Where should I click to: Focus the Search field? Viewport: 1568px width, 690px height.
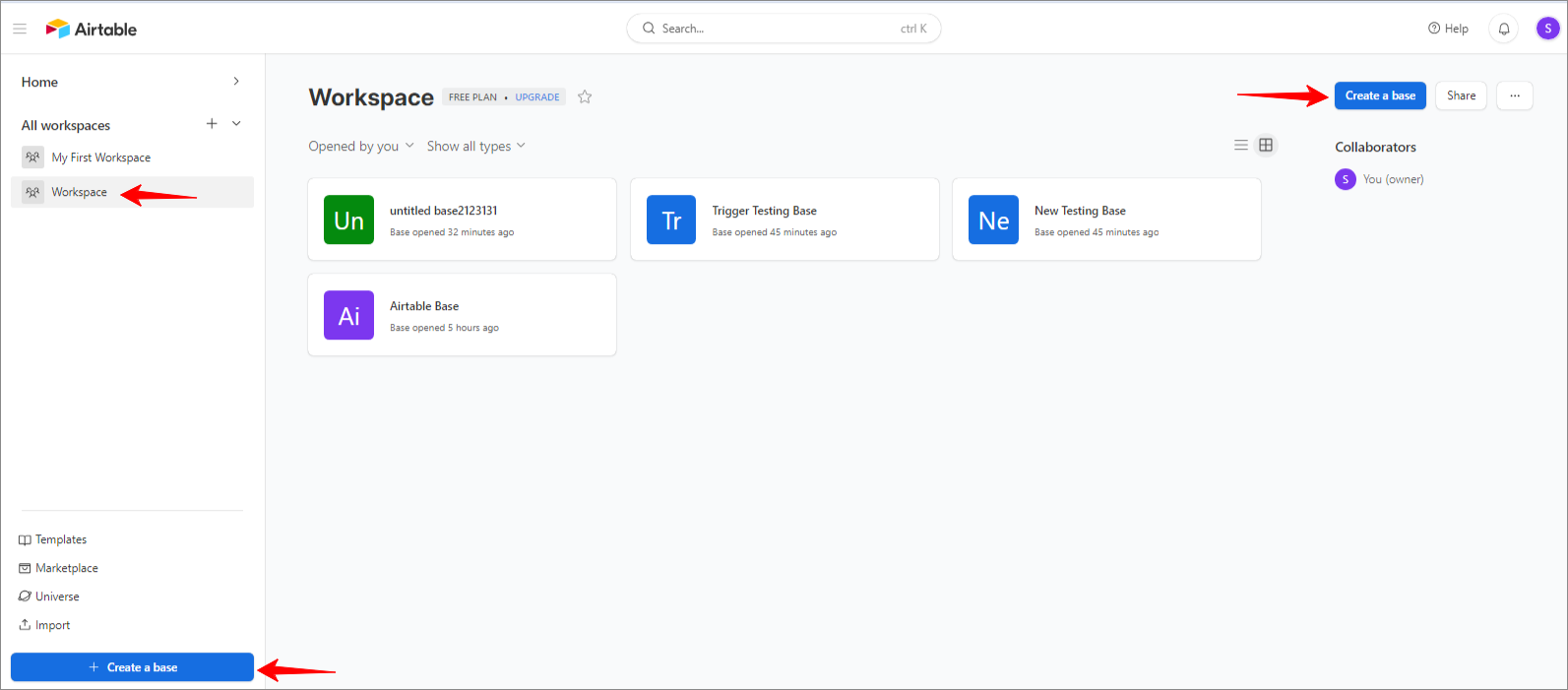click(x=784, y=29)
